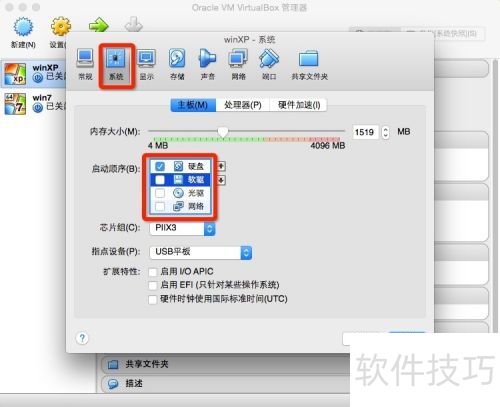Click the memory size stepper arrows
Screen dimensions: 500x407
(x=385, y=132)
